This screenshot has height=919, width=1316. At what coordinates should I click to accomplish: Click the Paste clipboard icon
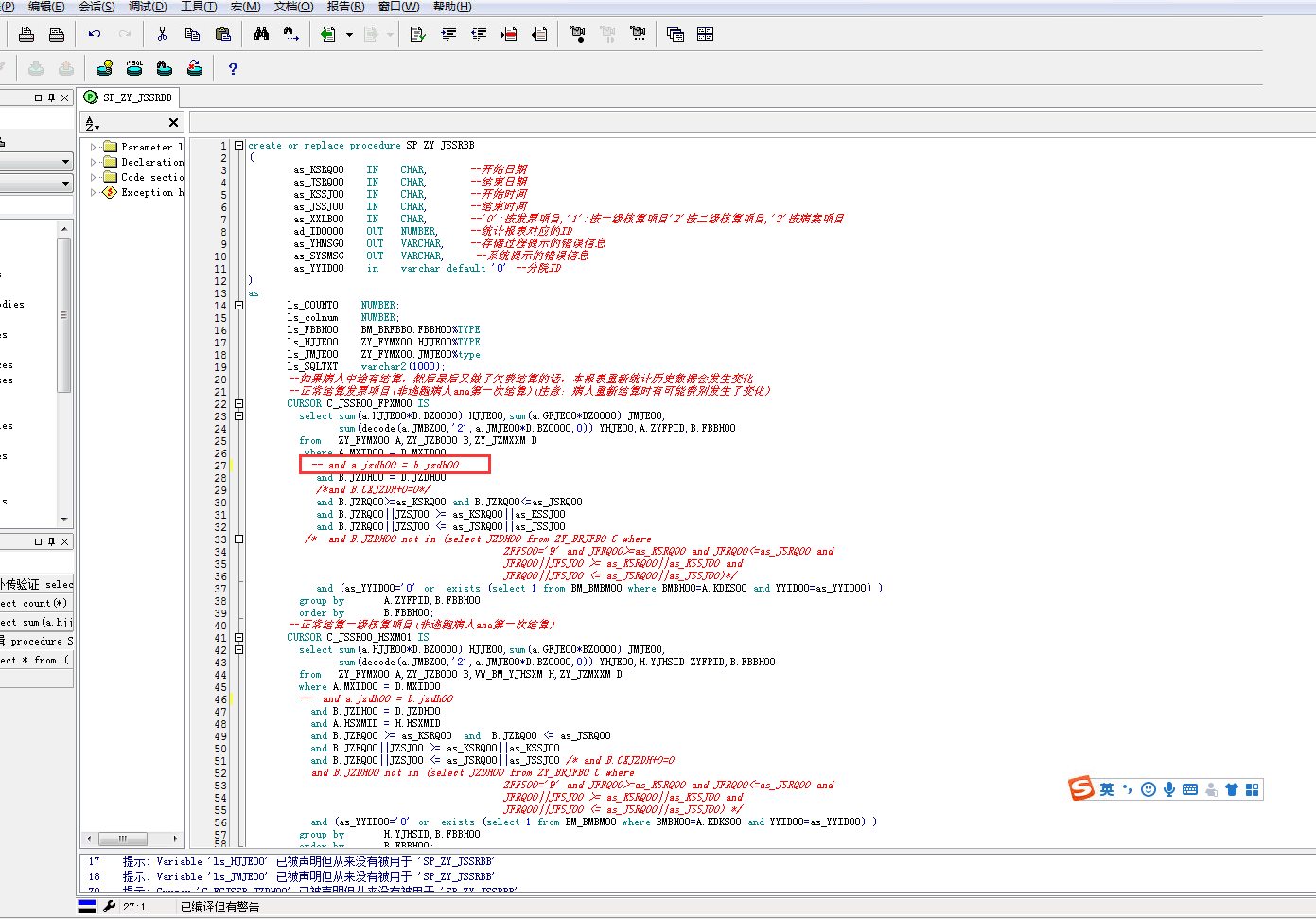(223, 34)
